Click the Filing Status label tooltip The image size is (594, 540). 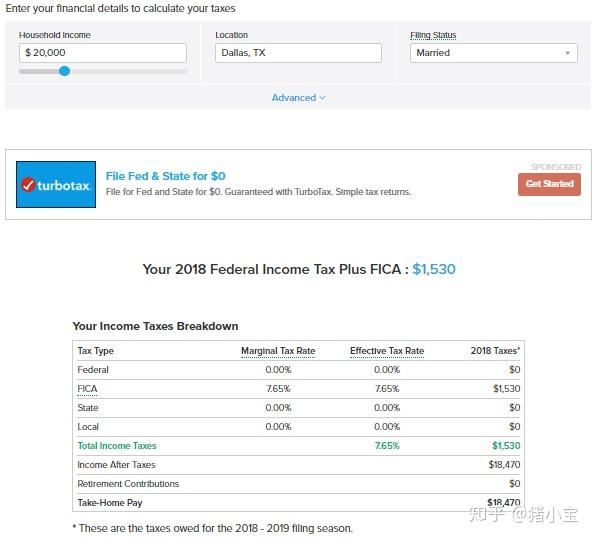coord(433,35)
